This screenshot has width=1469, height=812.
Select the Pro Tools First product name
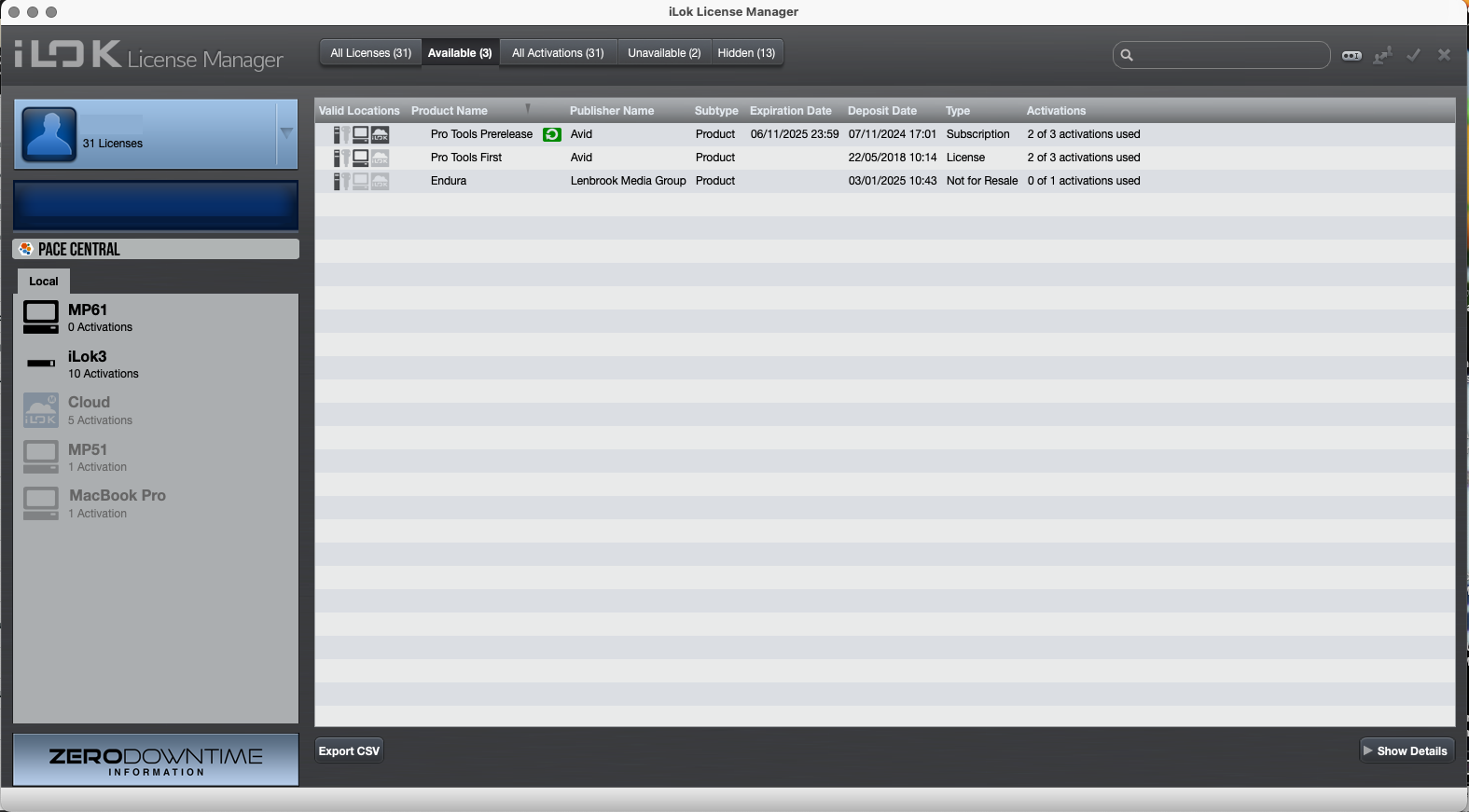coord(466,158)
